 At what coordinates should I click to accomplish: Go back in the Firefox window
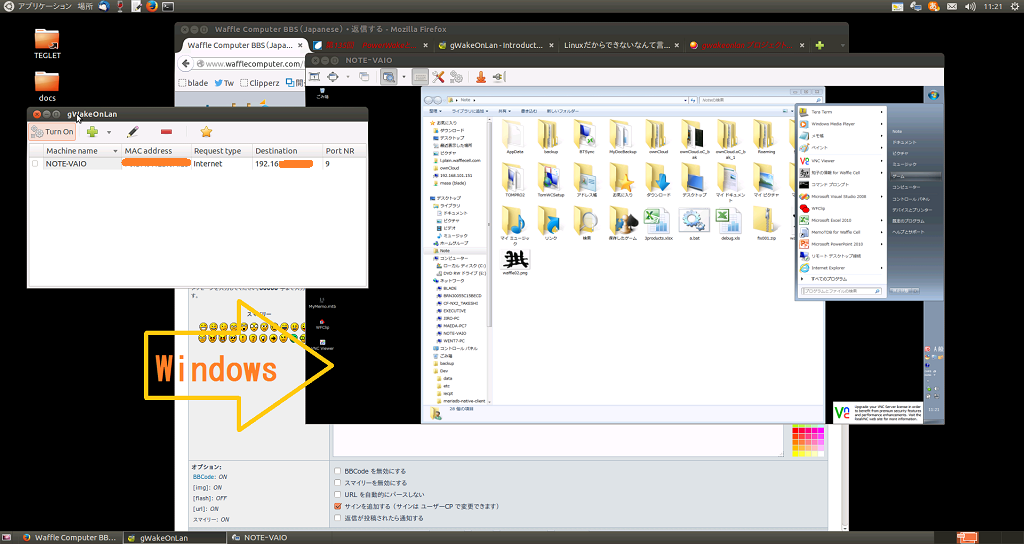(186, 63)
